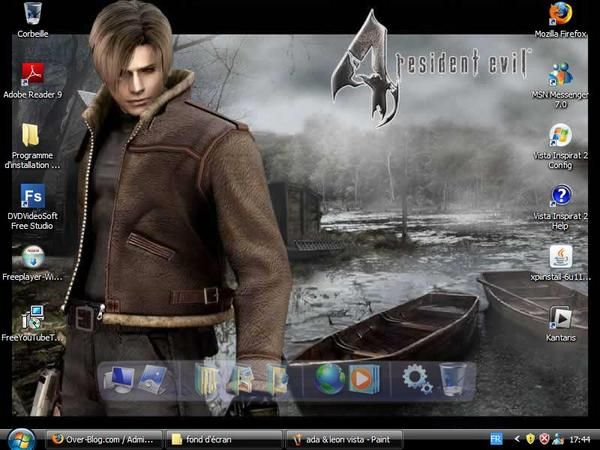Switch to Over-Blog.com / Admi... taskbar window

pyautogui.click(x=104, y=440)
